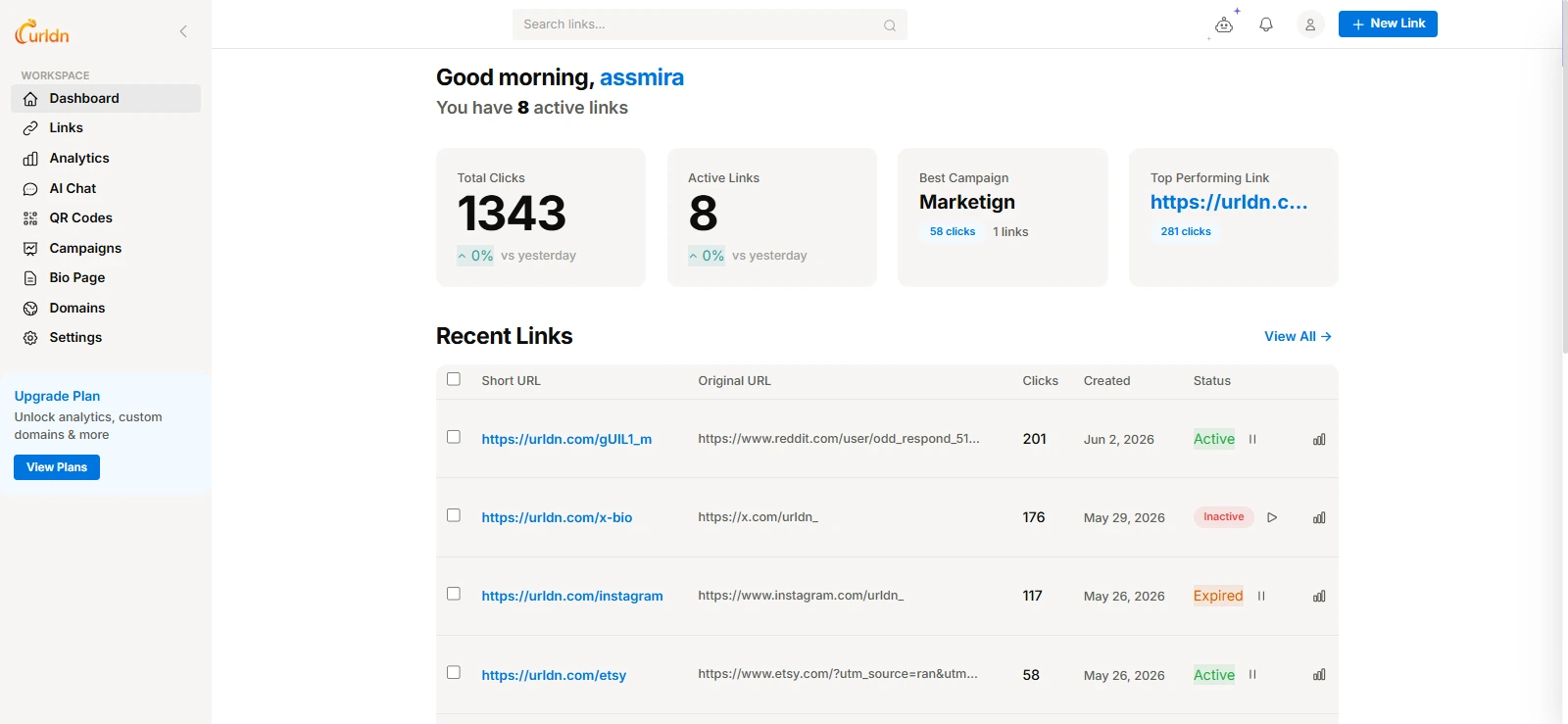1568x724 pixels.
Task: Pause the gUIL1_m link
Action: tap(1252, 439)
